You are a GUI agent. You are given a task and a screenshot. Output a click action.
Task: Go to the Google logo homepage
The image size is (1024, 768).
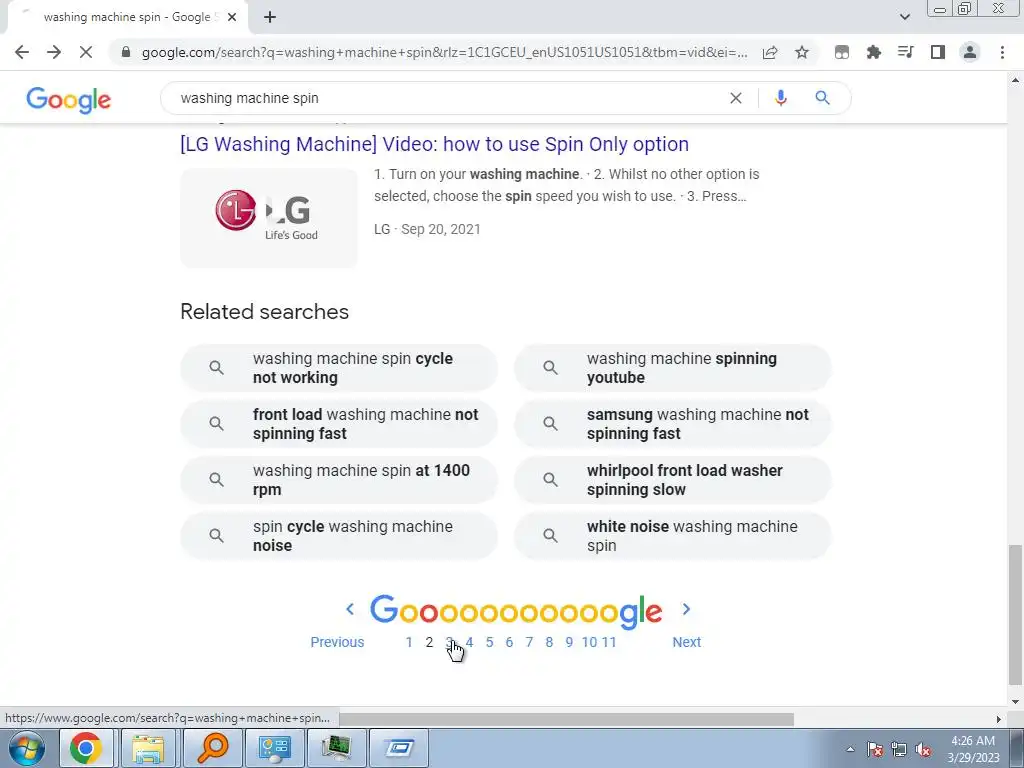coord(69,100)
